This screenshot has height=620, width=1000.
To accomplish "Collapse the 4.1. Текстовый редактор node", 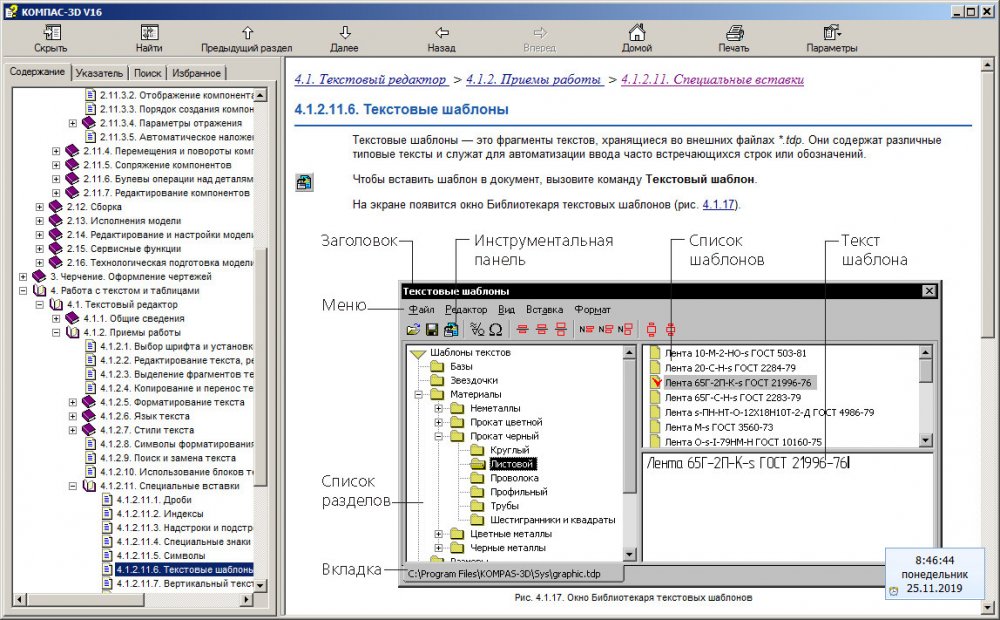I will tap(40, 305).
